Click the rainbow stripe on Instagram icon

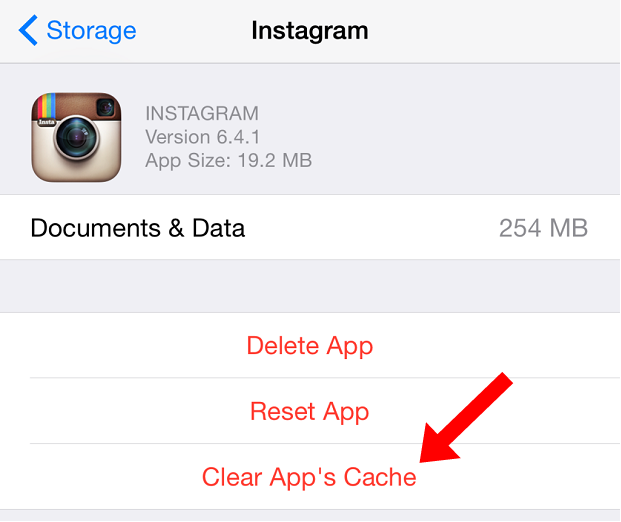pos(47,105)
